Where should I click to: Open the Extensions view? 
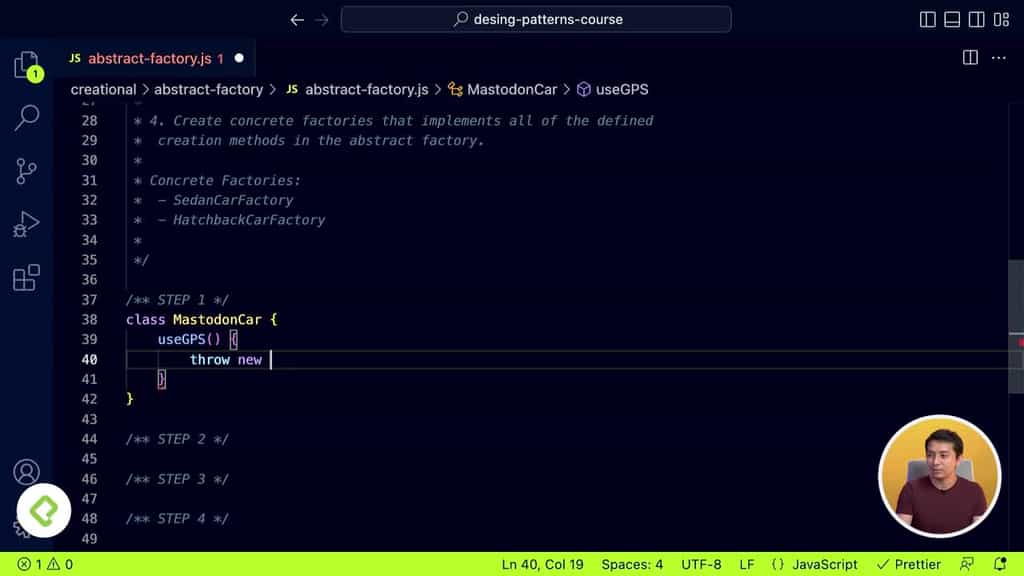click(26, 279)
